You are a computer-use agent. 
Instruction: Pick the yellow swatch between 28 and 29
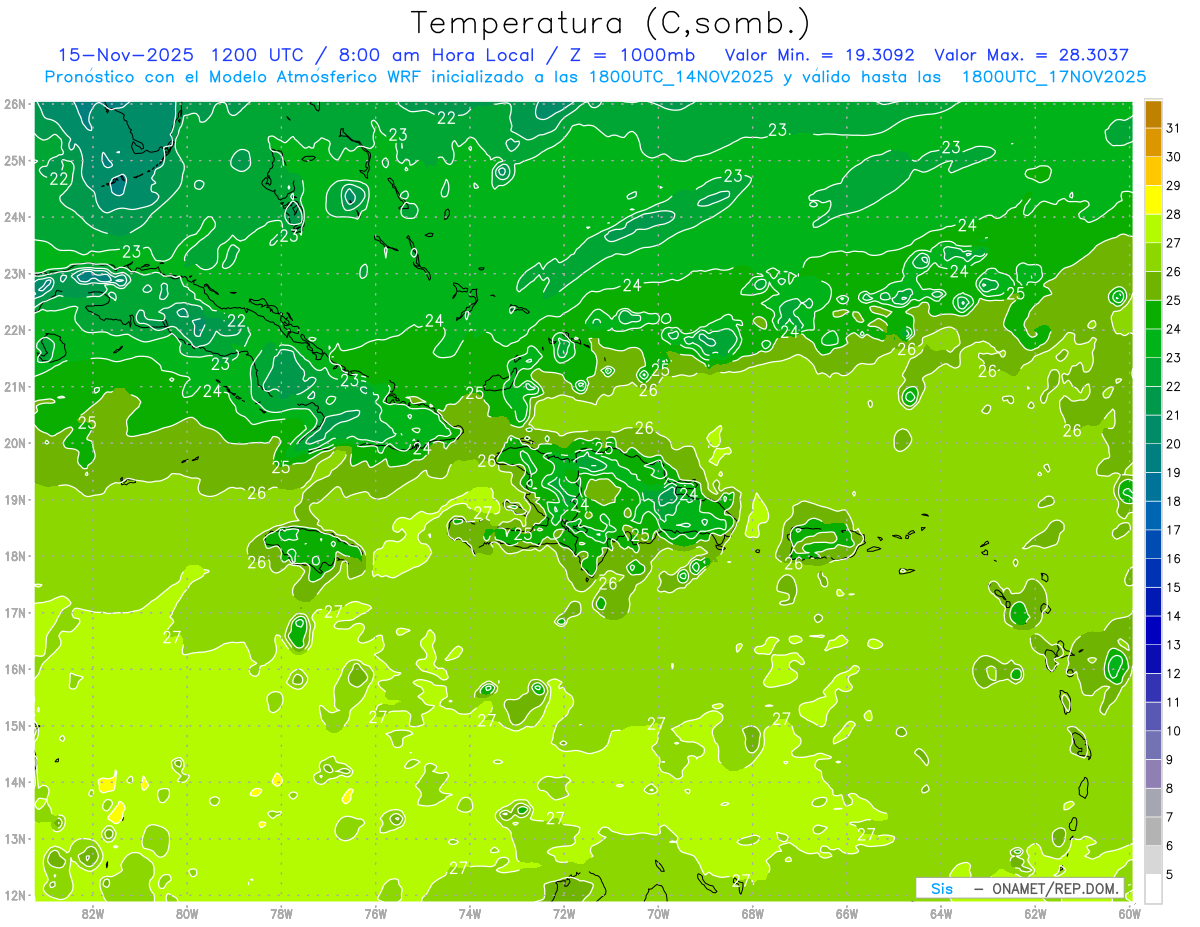point(1153,200)
